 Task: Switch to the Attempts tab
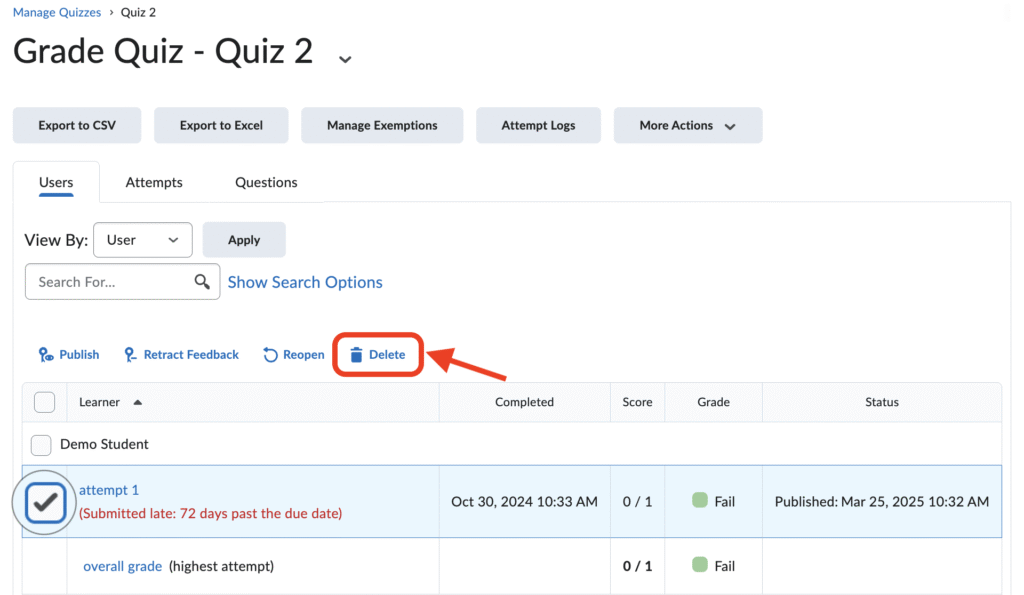coord(154,182)
